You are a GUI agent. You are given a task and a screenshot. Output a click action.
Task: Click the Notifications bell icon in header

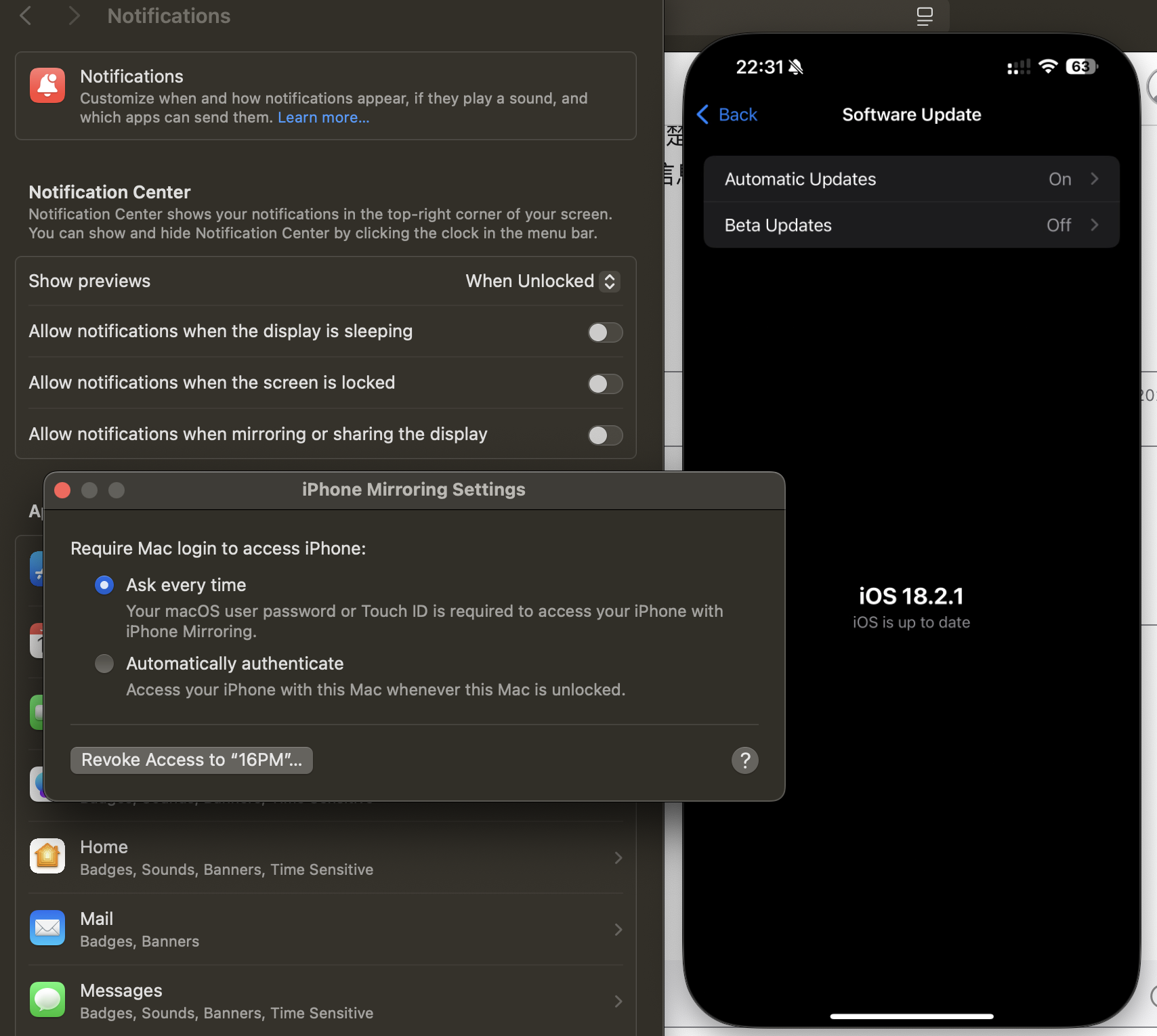(x=47, y=86)
